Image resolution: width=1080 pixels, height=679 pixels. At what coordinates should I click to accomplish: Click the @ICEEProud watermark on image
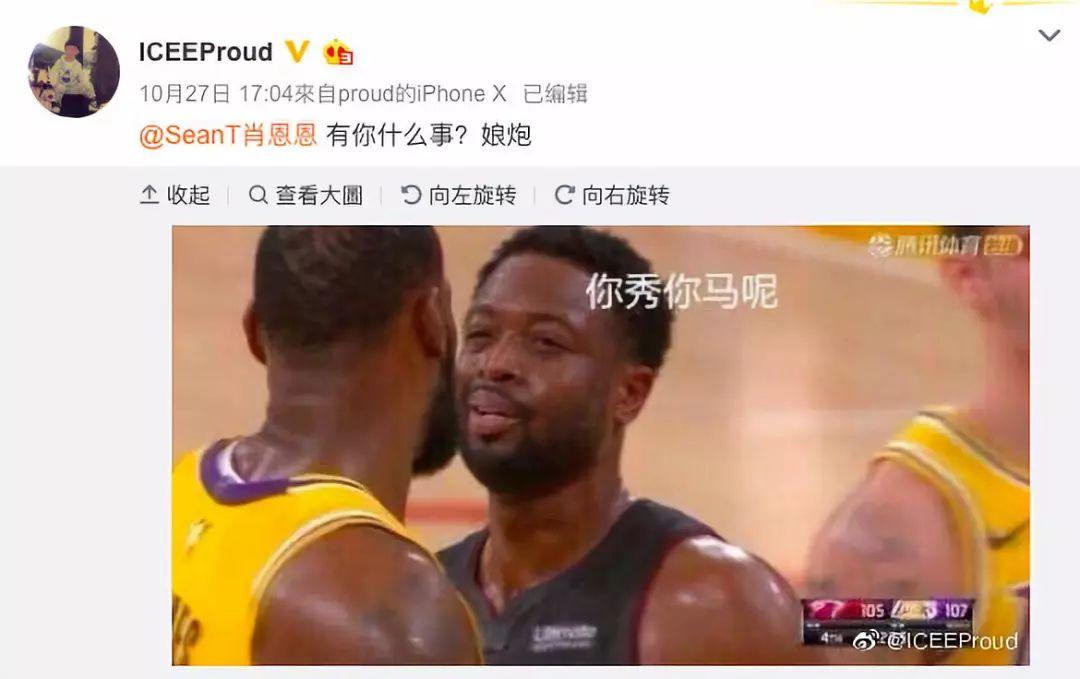(937, 640)
